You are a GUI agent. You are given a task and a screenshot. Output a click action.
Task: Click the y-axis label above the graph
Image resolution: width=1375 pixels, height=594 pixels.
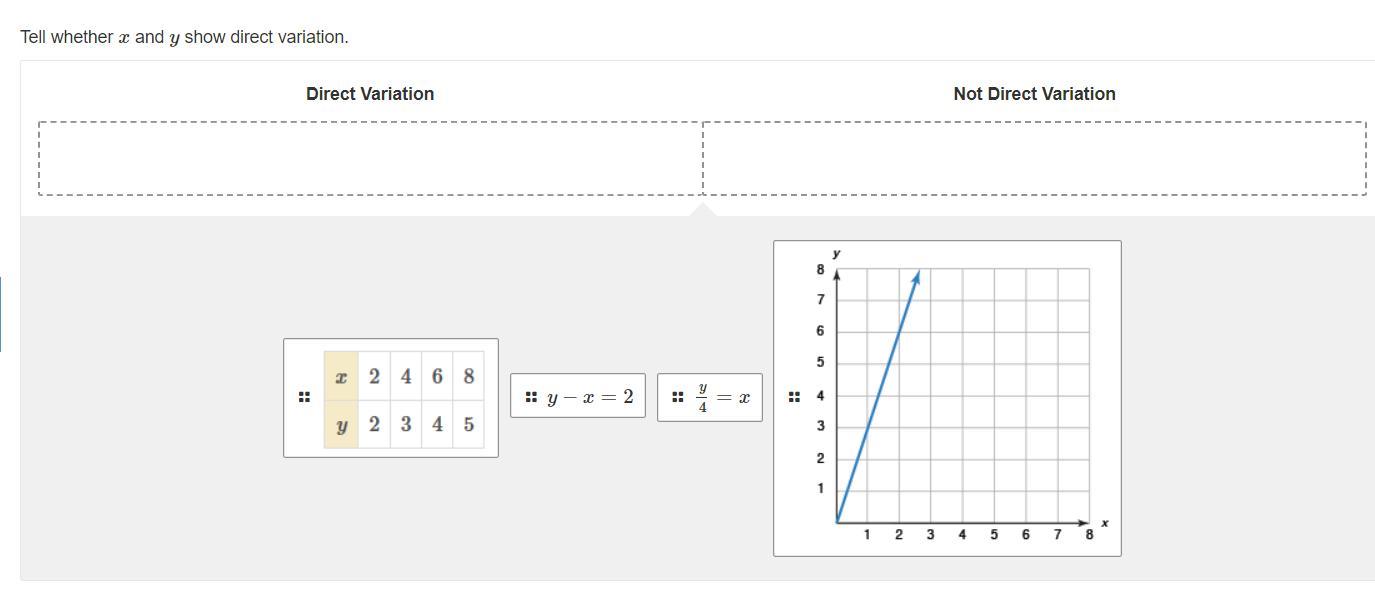pos(836,254)
